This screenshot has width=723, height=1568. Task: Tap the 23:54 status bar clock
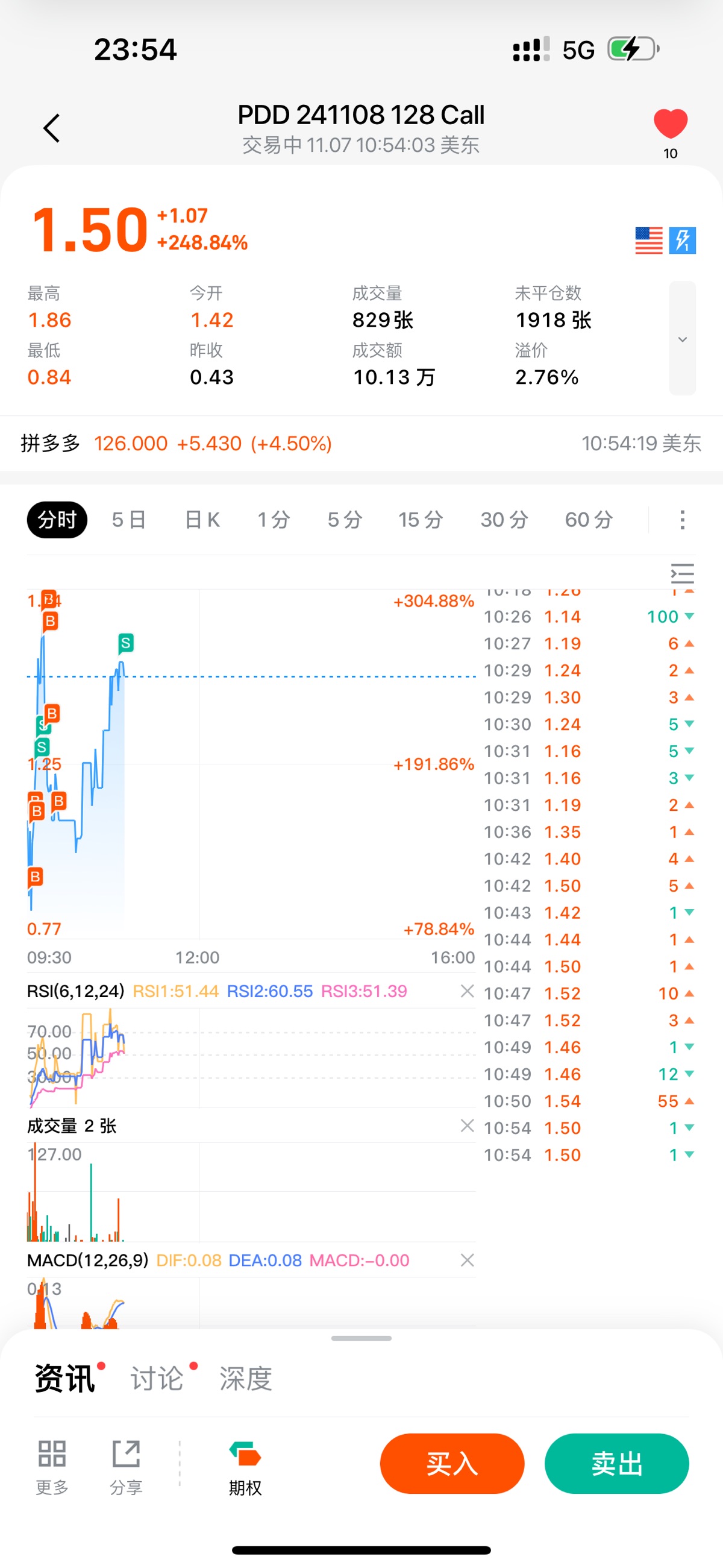[x=135, y=49]
